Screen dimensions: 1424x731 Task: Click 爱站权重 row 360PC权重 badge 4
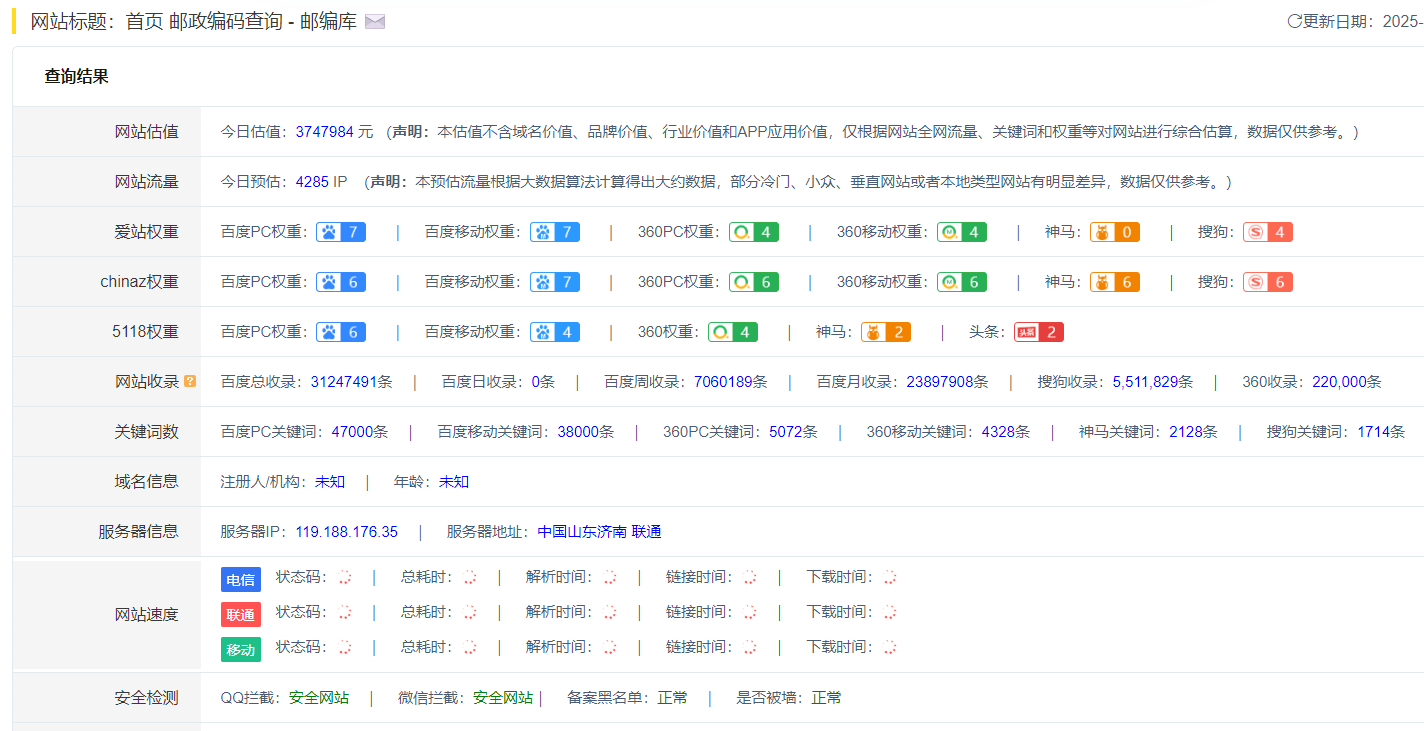pyautogui.click(x=754, y=232)
